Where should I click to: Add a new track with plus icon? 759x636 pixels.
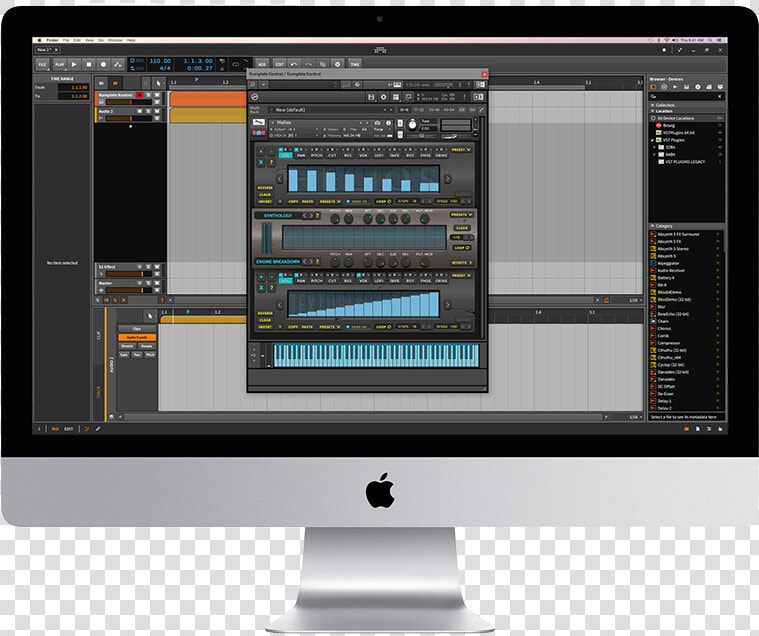point(130,126)
